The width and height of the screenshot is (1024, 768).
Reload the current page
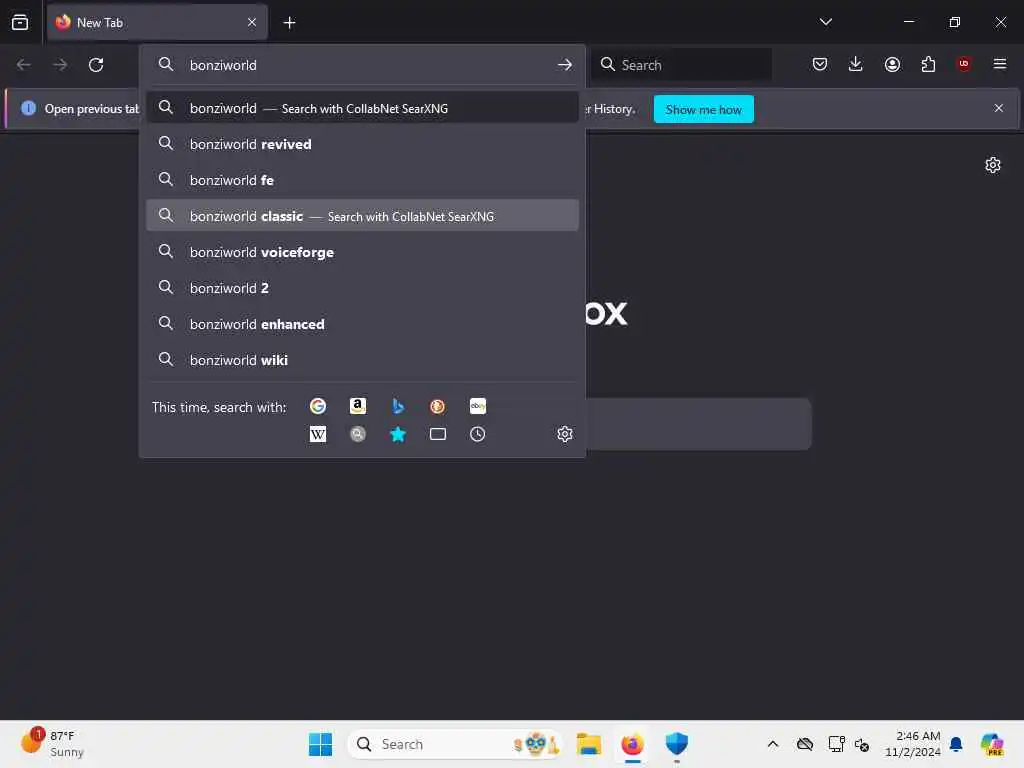[96, 65]
